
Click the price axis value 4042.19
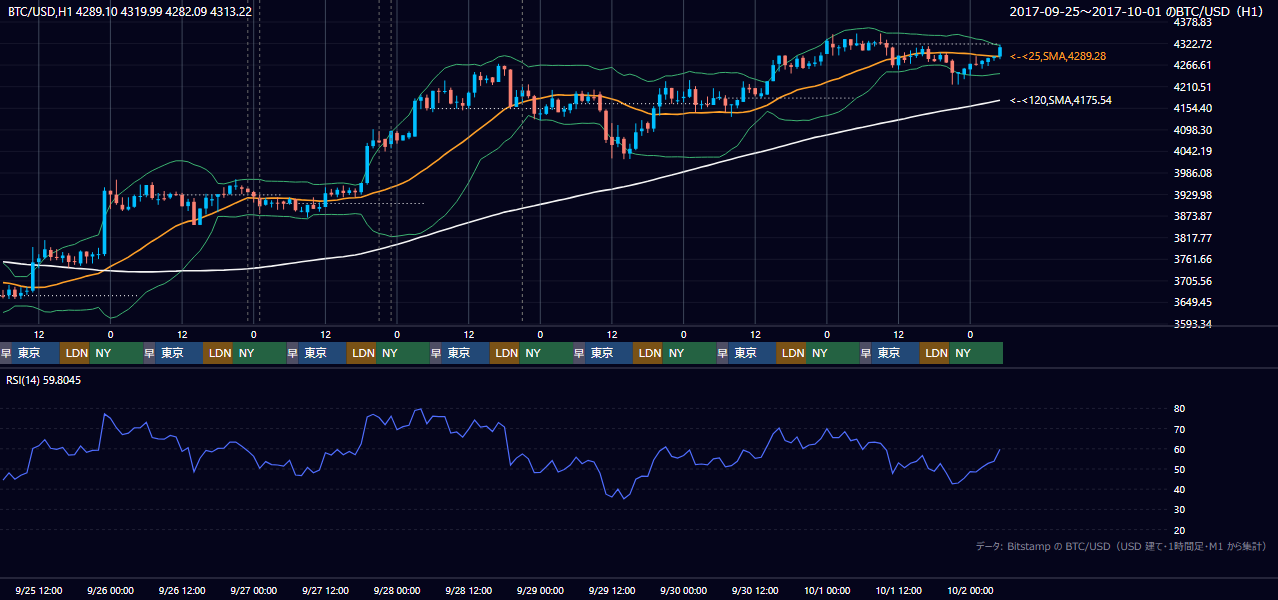1191,151
